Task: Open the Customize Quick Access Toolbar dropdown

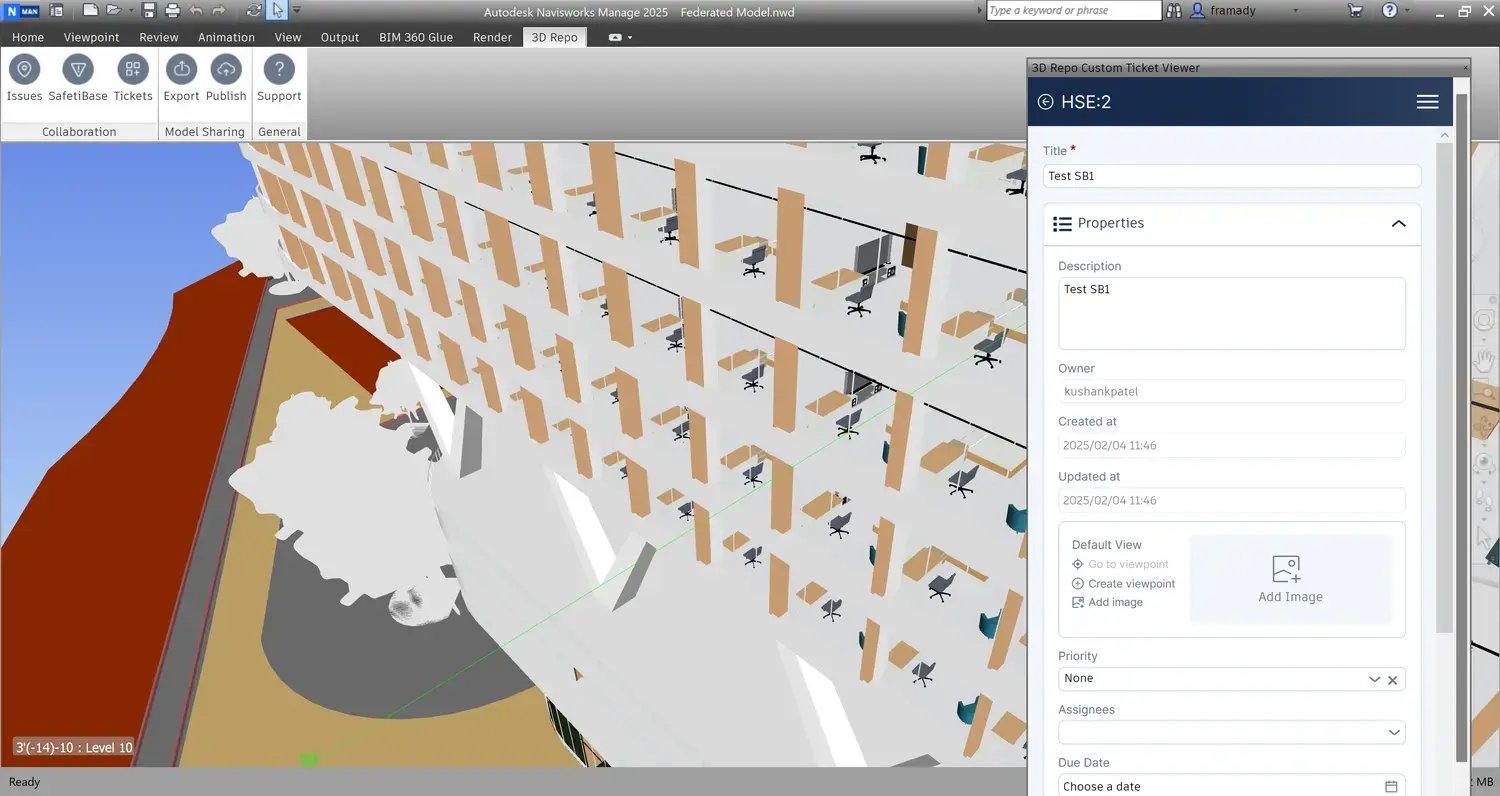Action: click(x=297, y=10)
